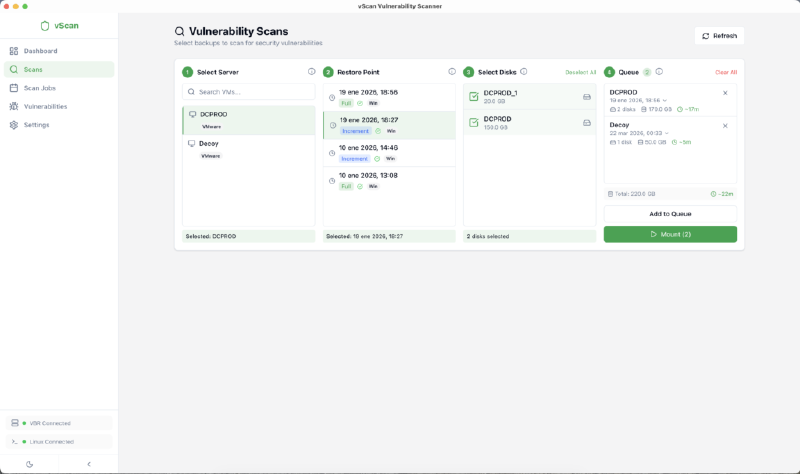800x474 pixels.
Task: Go to the Scans section
Action: click(x=59, y=69)
